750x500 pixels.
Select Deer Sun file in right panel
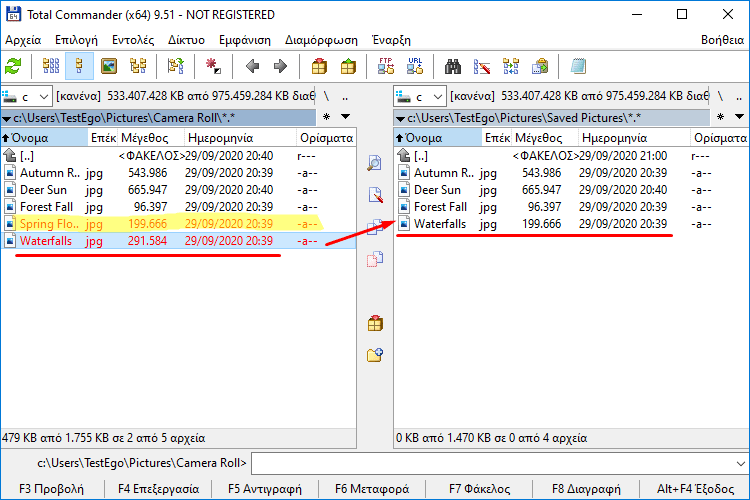(x=571, y=190)
